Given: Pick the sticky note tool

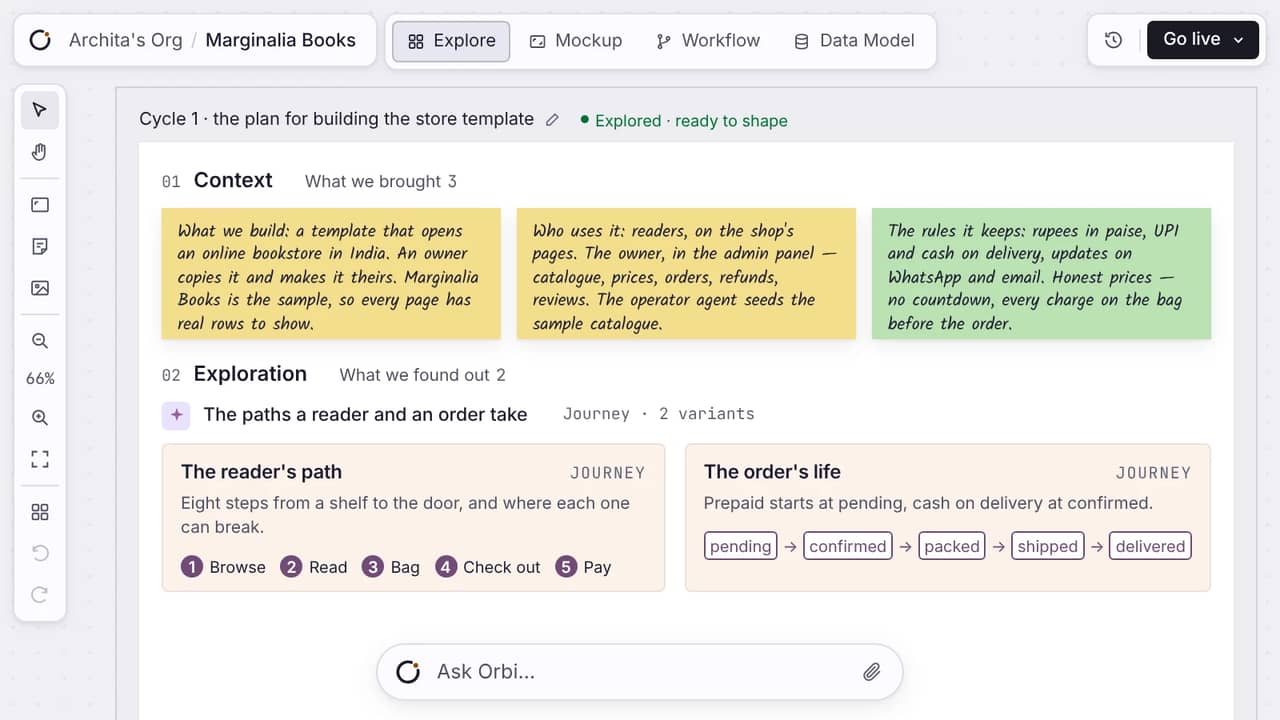Looking at the screenshot, I should point(40,247).
